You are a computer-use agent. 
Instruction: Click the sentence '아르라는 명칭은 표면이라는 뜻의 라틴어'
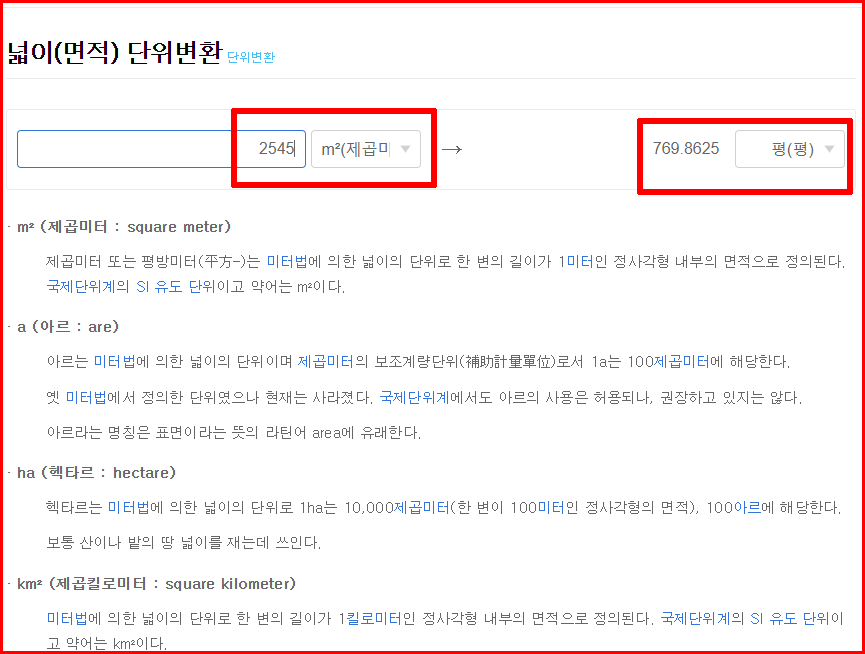click(233, 432)
